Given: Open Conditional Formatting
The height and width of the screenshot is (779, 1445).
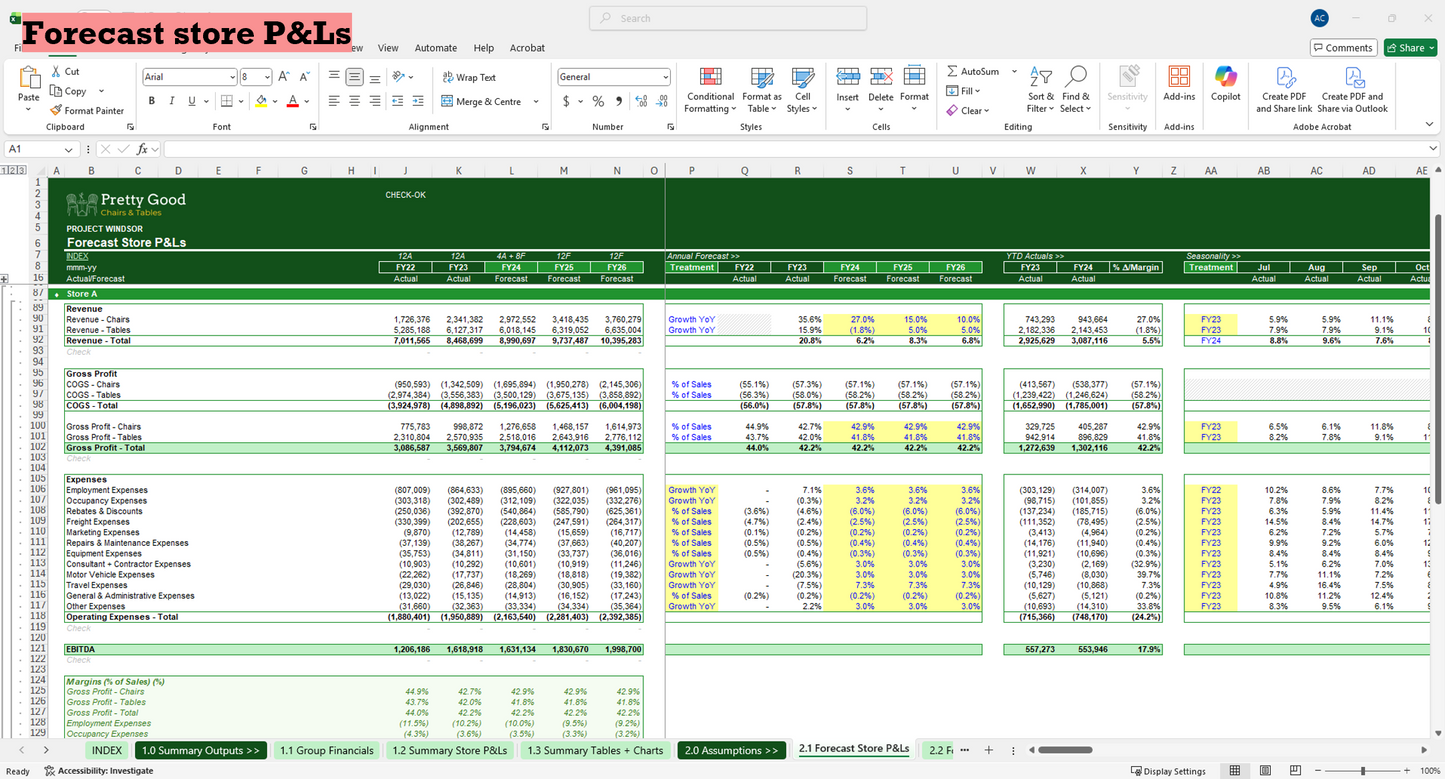Looking at the screenshot, I should 710,88.
